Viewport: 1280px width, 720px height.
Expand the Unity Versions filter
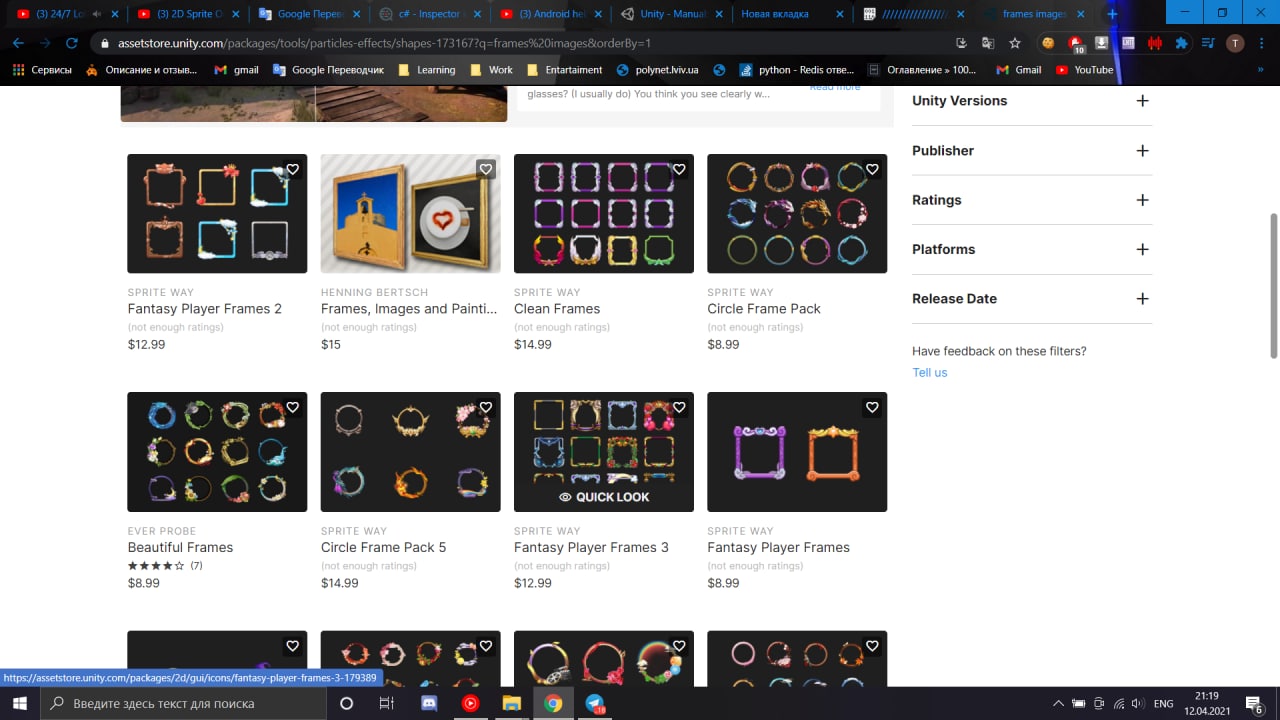point(1142,101)
